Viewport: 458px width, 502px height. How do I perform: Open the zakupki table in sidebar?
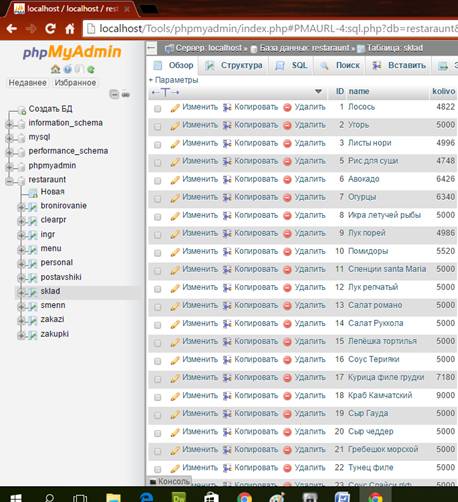55,334
